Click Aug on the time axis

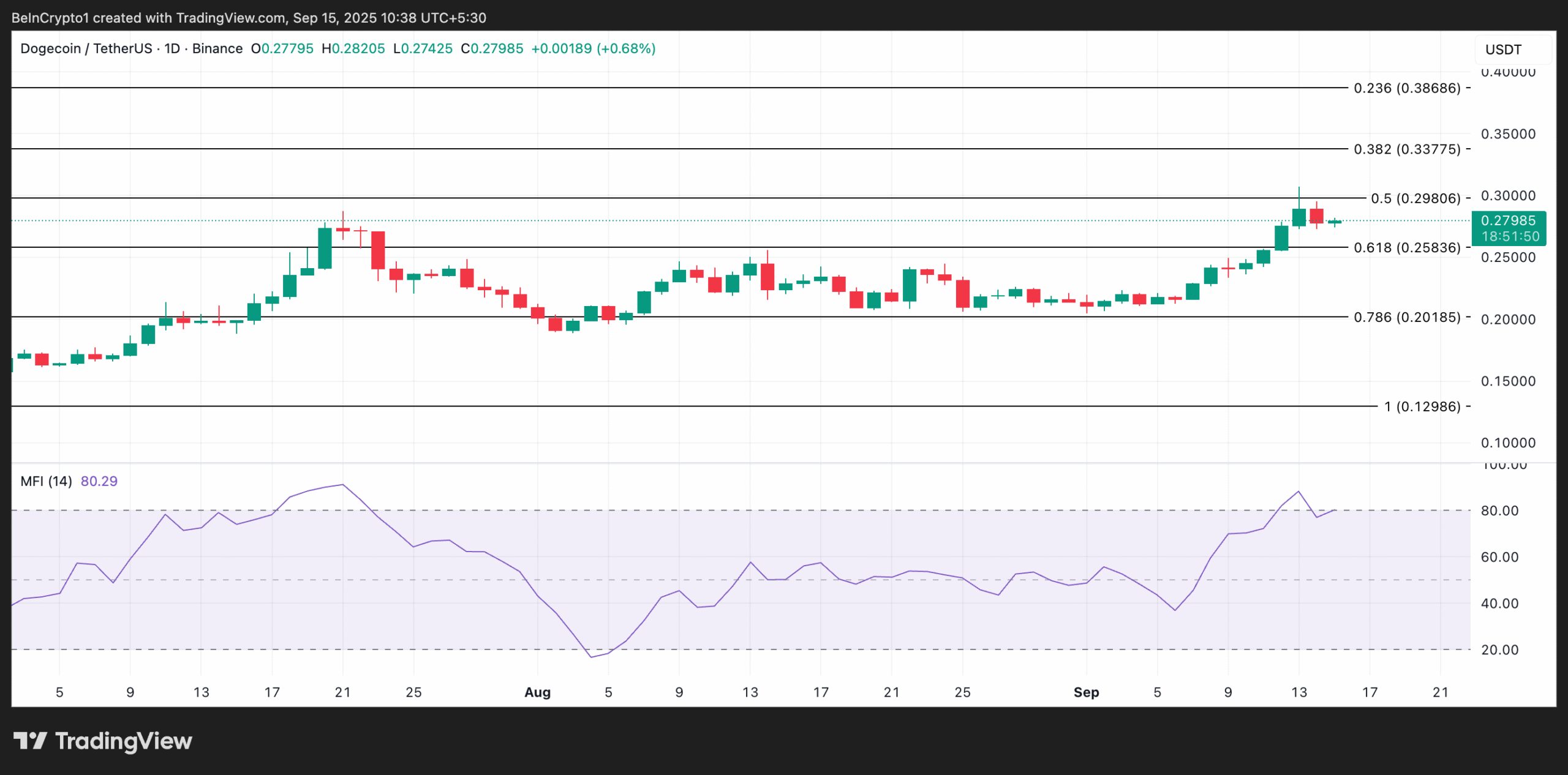tap(538, 692)
